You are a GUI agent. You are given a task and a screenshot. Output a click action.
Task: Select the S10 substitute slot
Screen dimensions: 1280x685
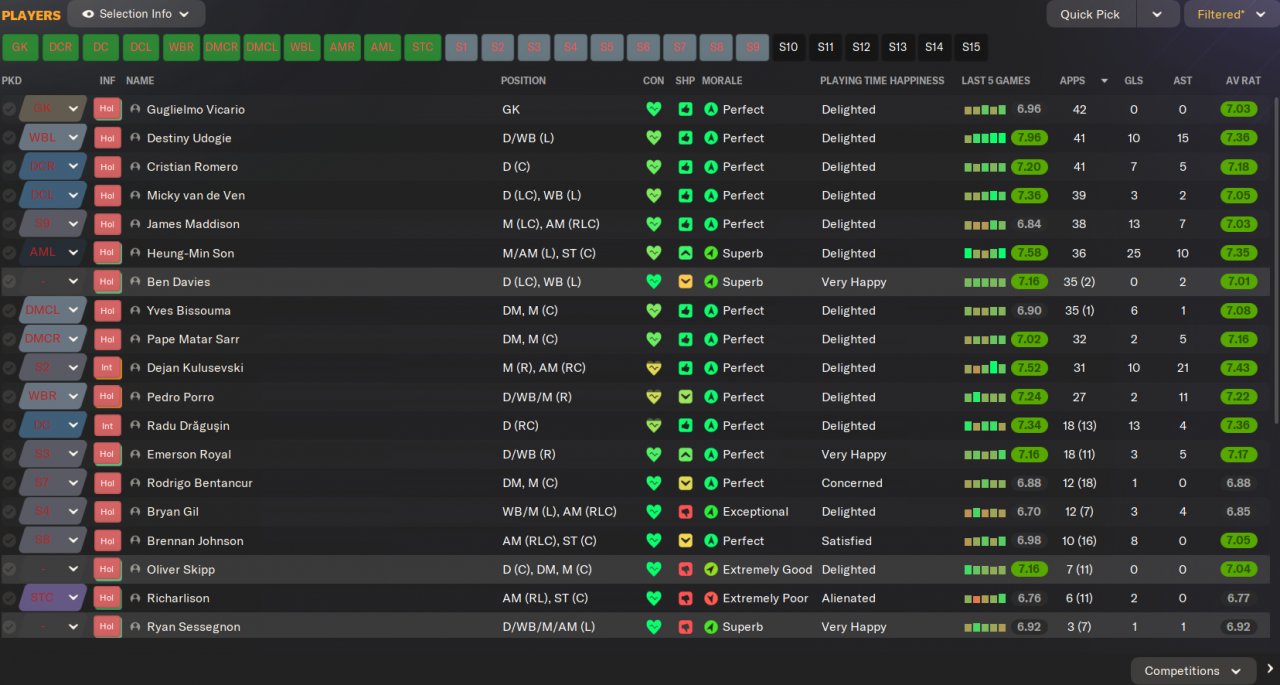coord(789,47)
